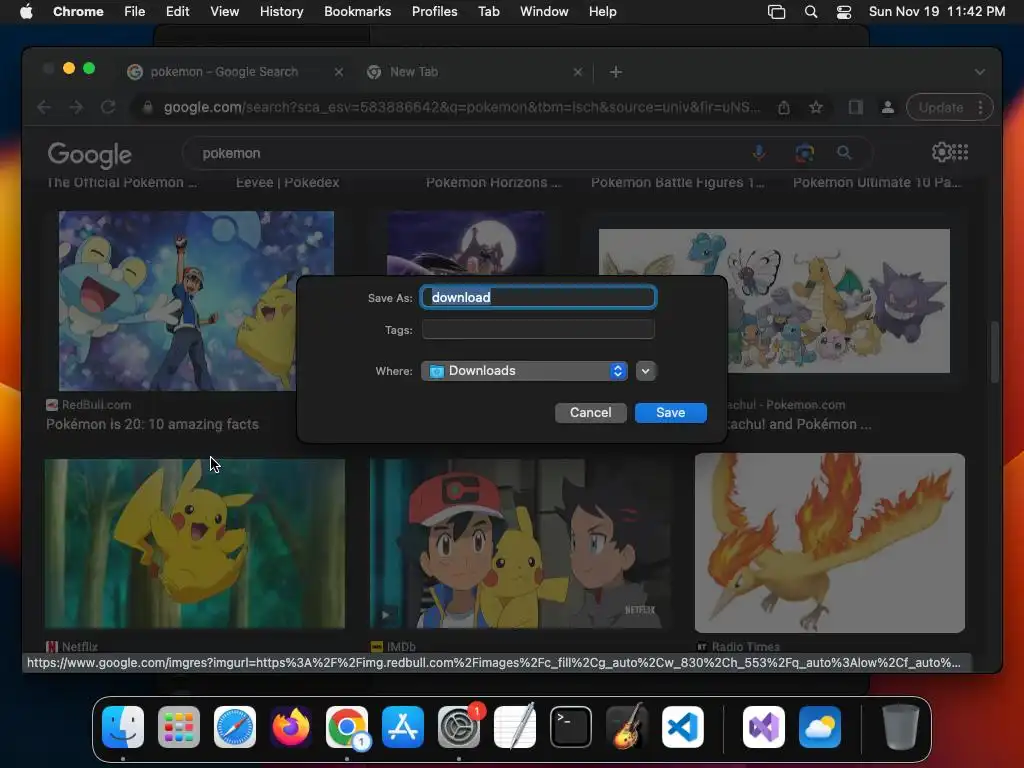Open a new tab with plus button

(615, 72)
